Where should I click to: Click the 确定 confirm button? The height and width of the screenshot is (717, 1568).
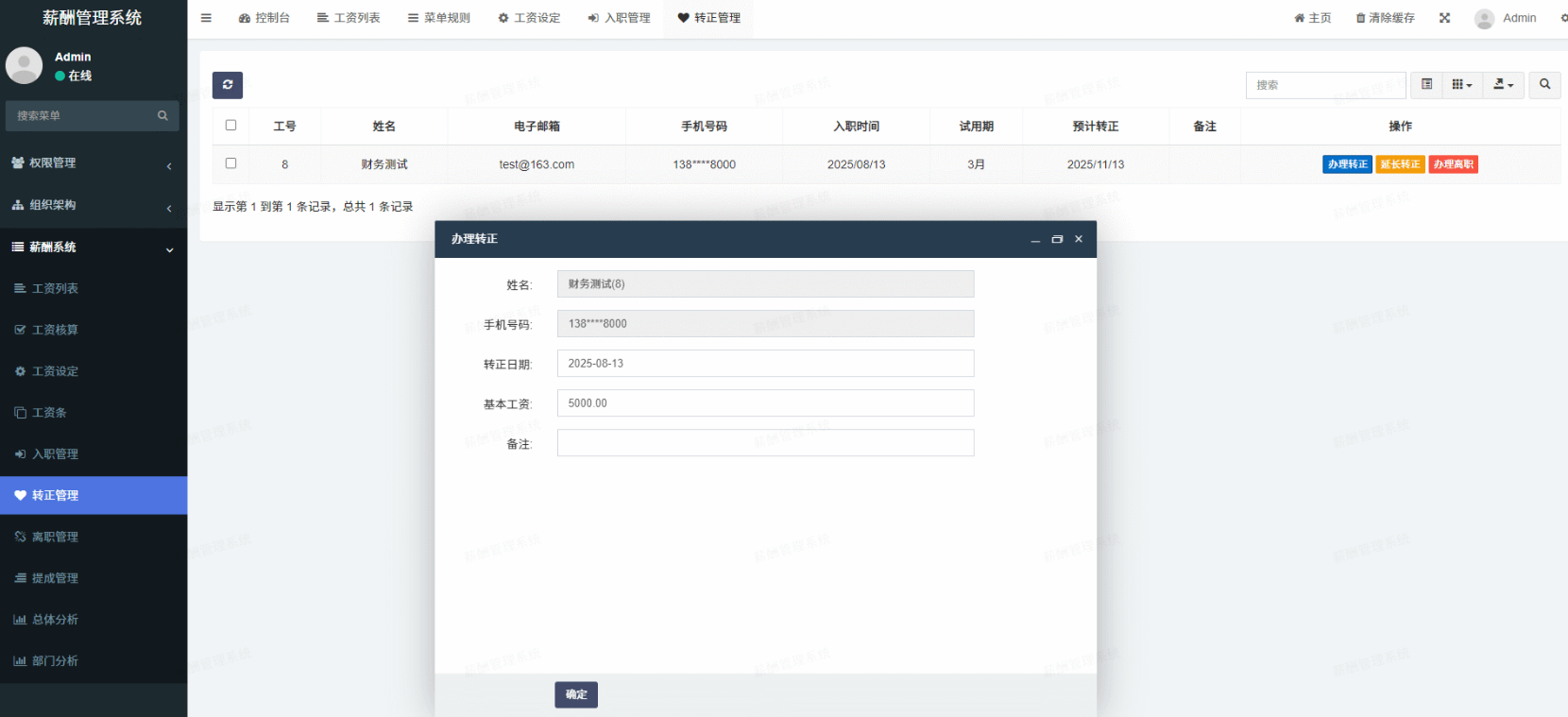(576, 694)
